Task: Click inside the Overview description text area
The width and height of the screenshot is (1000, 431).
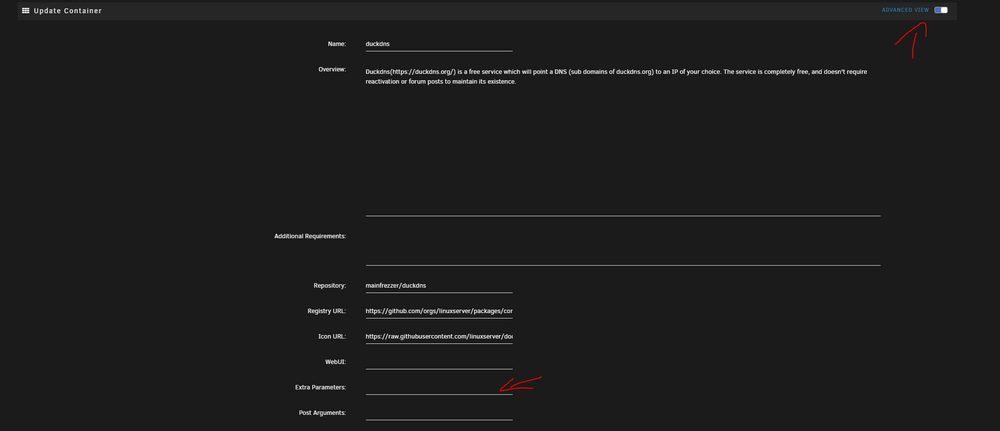Action: pyautogui.click(x=622, y=140)
